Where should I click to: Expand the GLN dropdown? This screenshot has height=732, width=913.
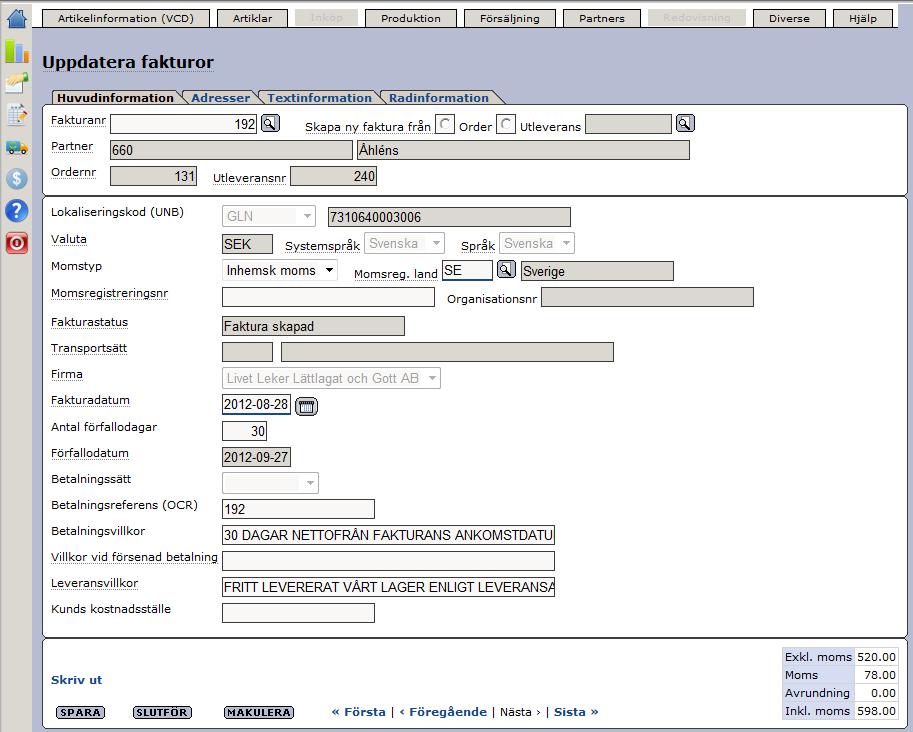pos(268,216)
